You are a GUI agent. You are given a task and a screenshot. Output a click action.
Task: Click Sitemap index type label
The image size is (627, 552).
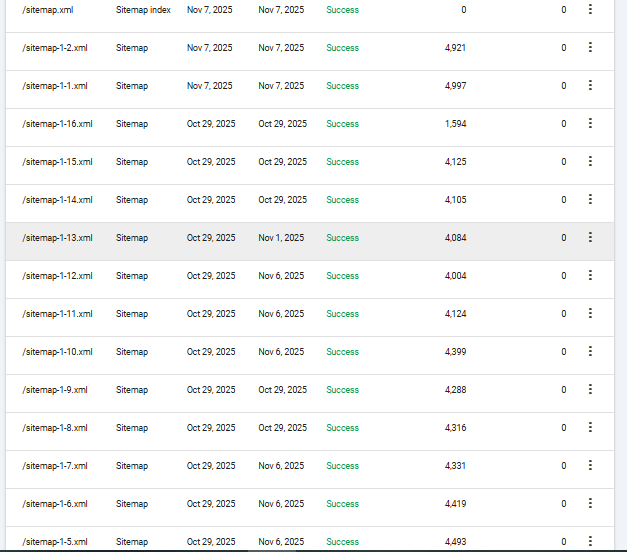click(x=143, y=10)
